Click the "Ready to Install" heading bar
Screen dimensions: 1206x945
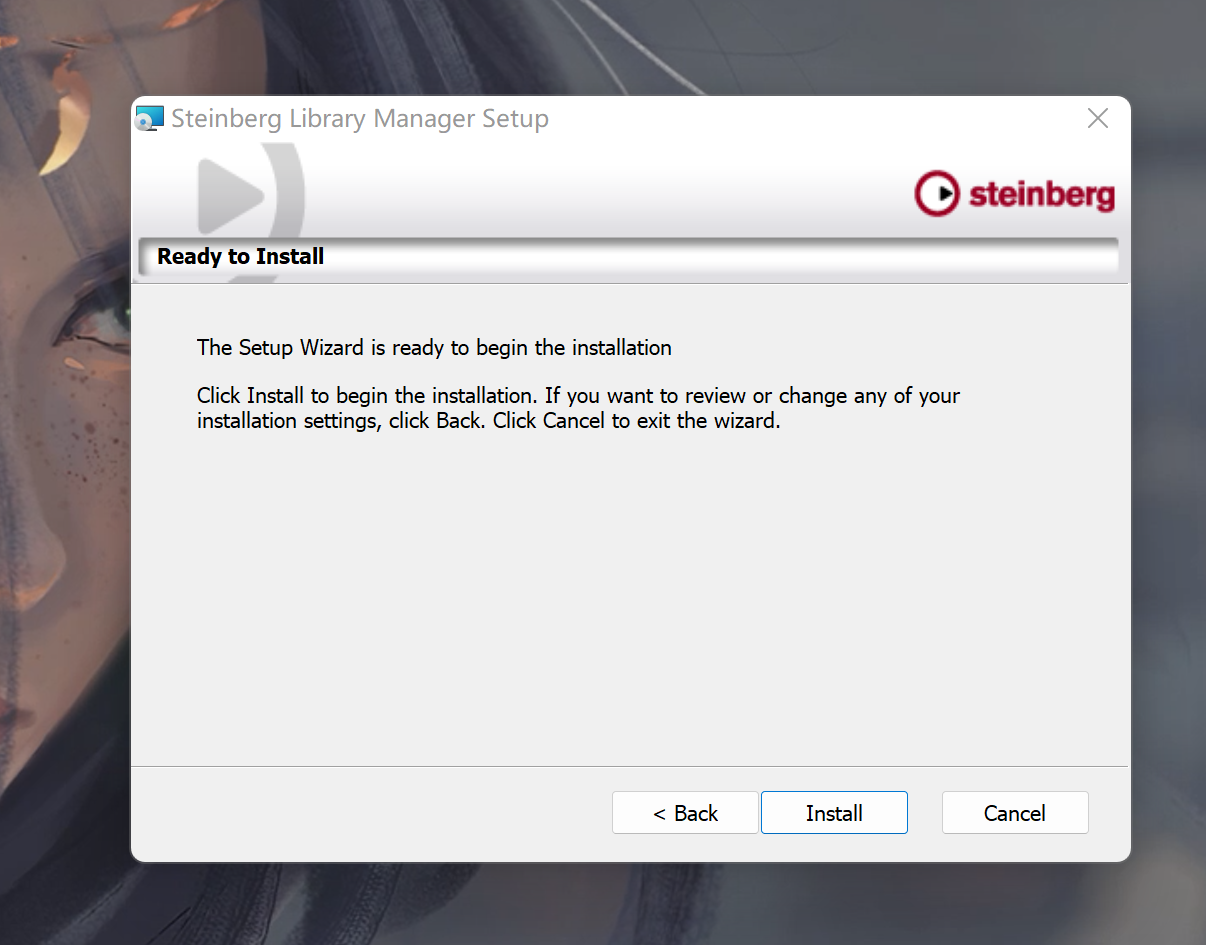click(x=628, y=256)
